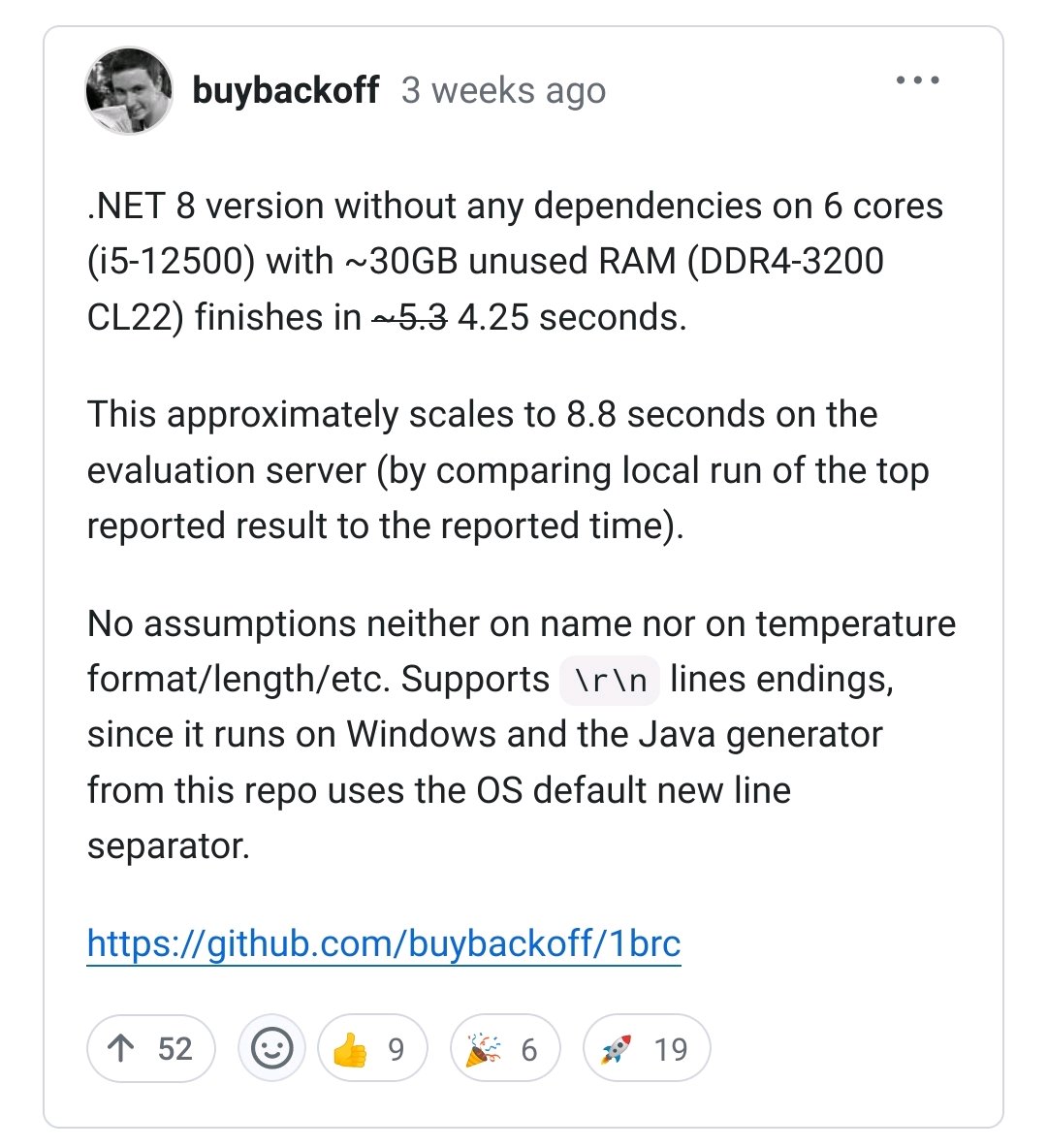Open the three-dot comment options menu
The image size is (1047, 1148).
click(x=917, y=80)
